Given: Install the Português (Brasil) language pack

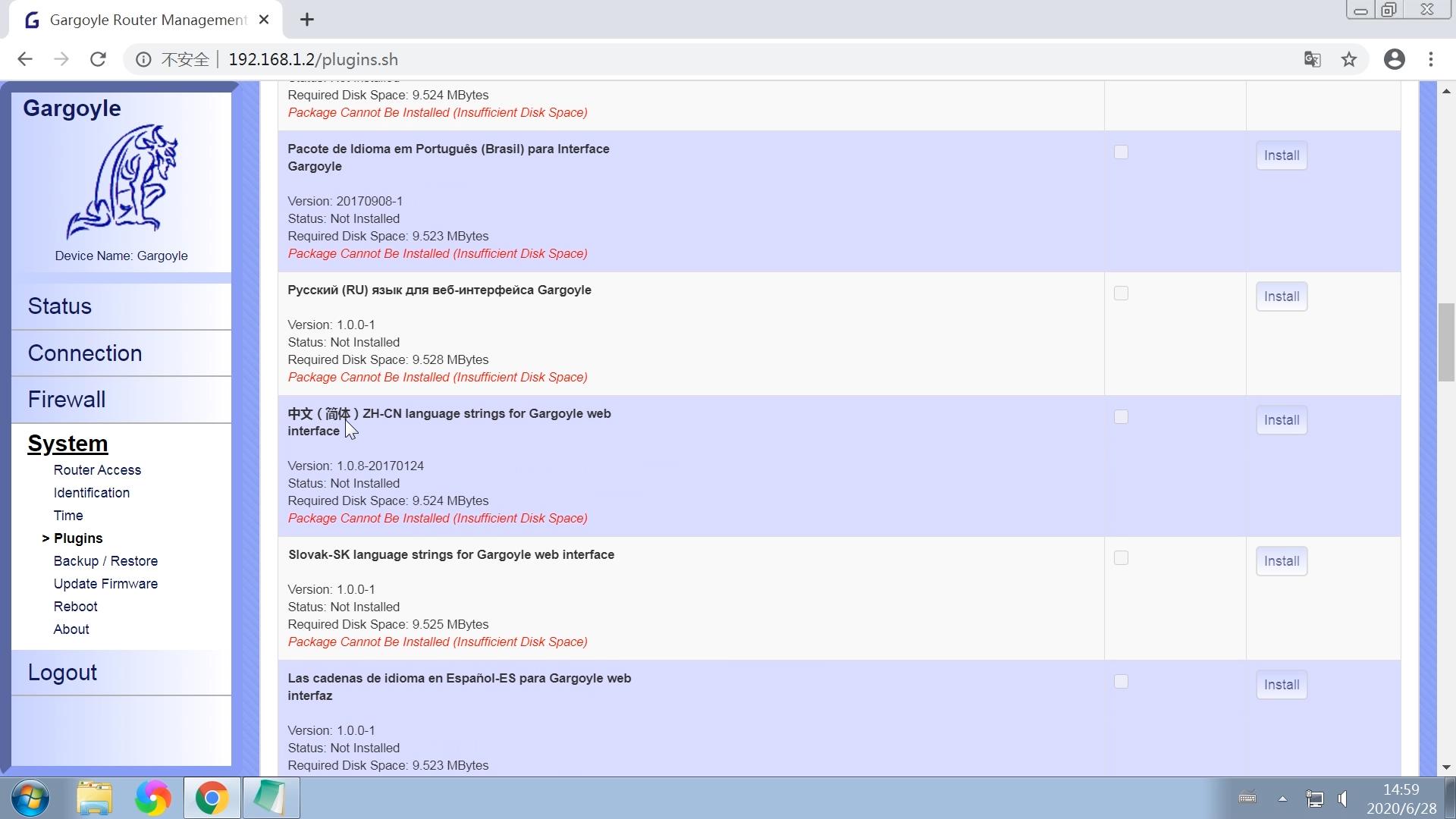Looking at the screenshot, I should pyautogui.click(x=1281, y=155).
